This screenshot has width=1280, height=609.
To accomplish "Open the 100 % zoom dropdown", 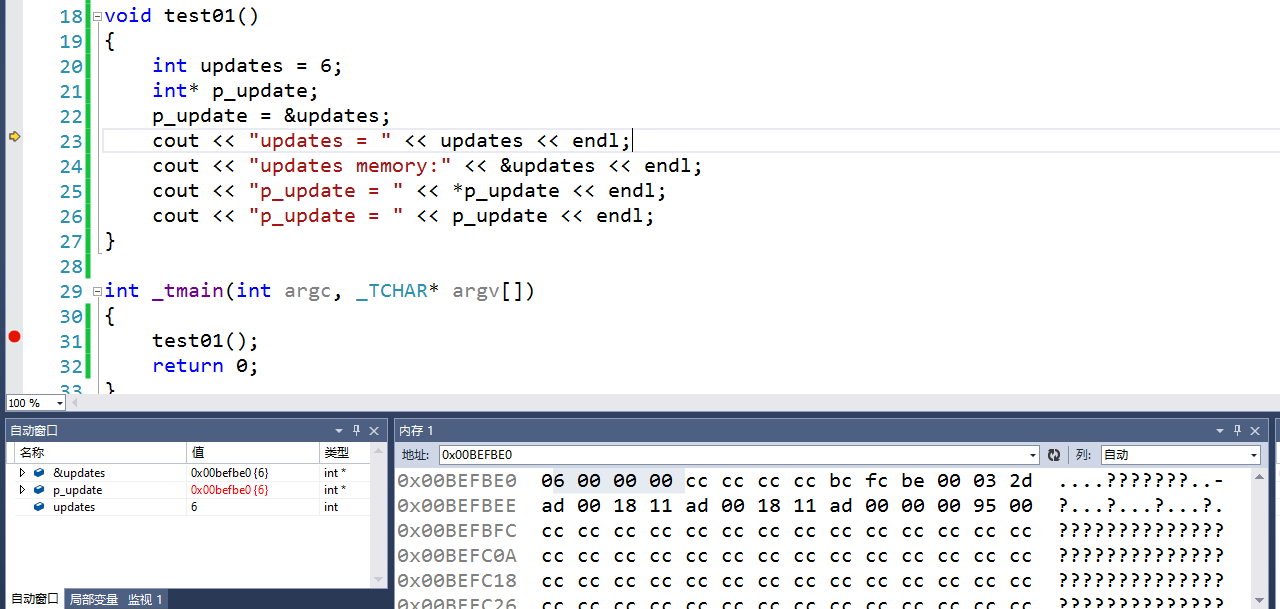I will coord(60,403).
